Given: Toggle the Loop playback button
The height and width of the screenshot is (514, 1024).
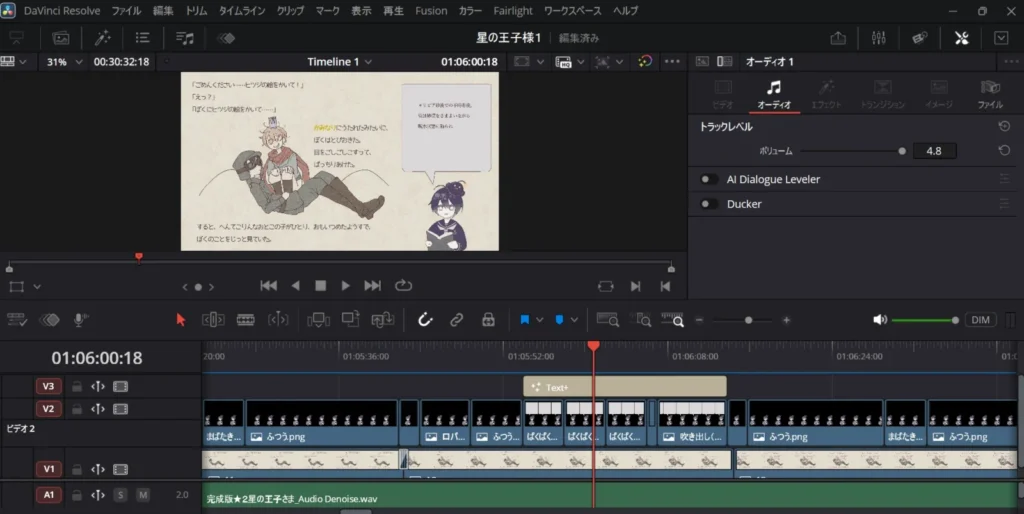Looking at the screenshot, I should point(403,285).
